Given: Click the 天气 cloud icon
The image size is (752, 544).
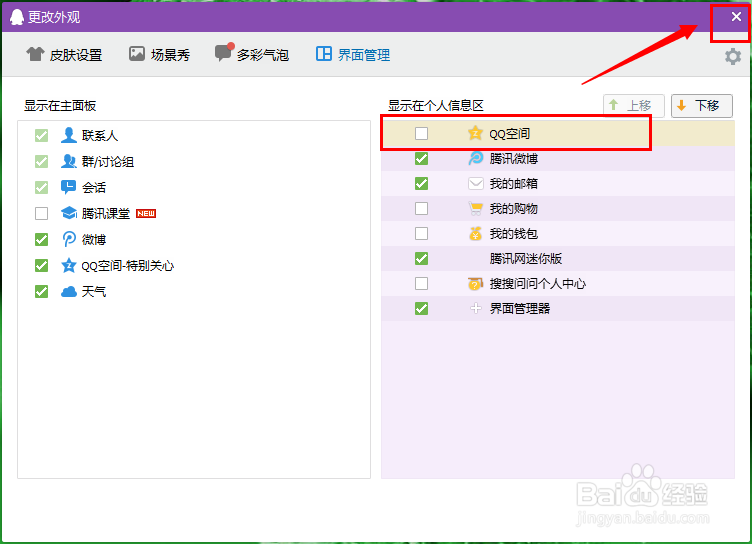Looking at the screenshot, I should [69, 291].
